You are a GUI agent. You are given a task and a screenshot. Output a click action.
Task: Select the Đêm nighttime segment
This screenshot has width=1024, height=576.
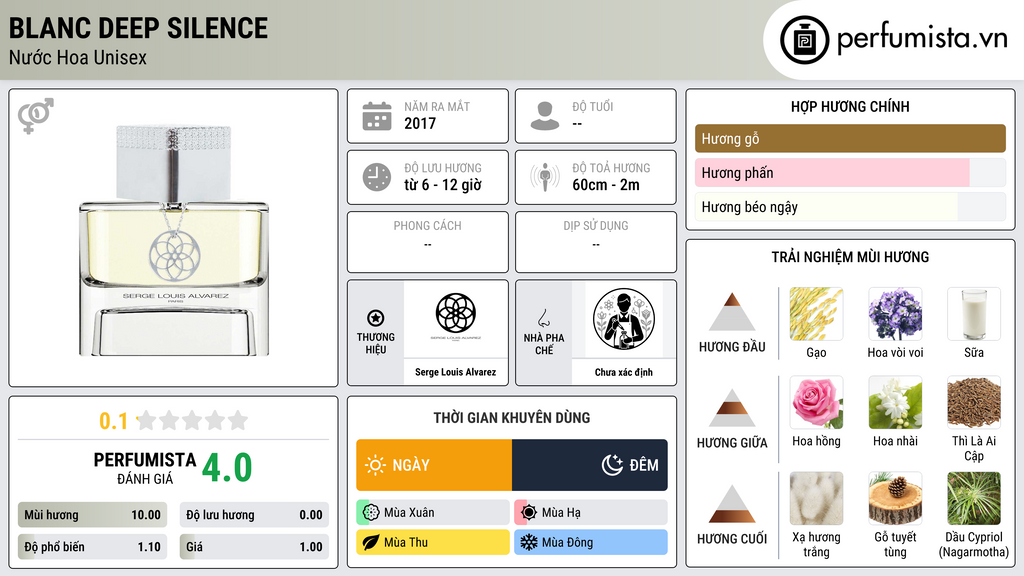point(590,465)
